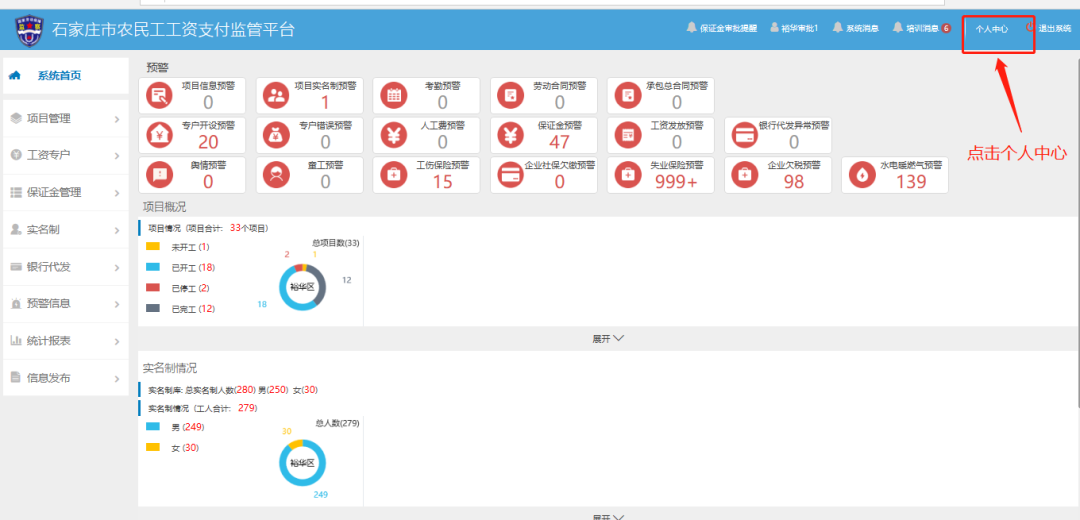
Task: Click the 退出系统 link
Action: [1055, 29]
